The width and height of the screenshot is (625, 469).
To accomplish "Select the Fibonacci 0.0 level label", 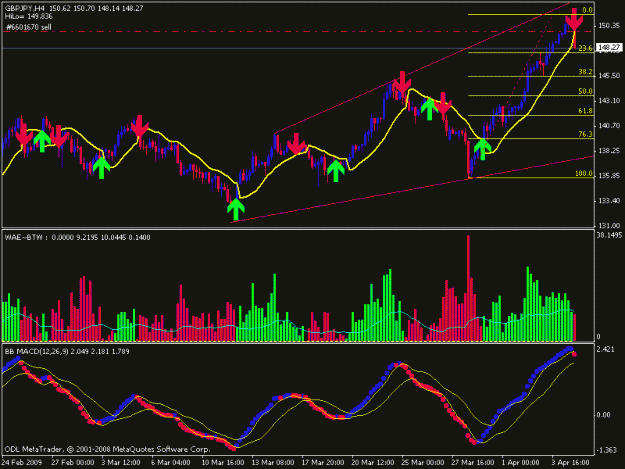I will click(588, 10).
